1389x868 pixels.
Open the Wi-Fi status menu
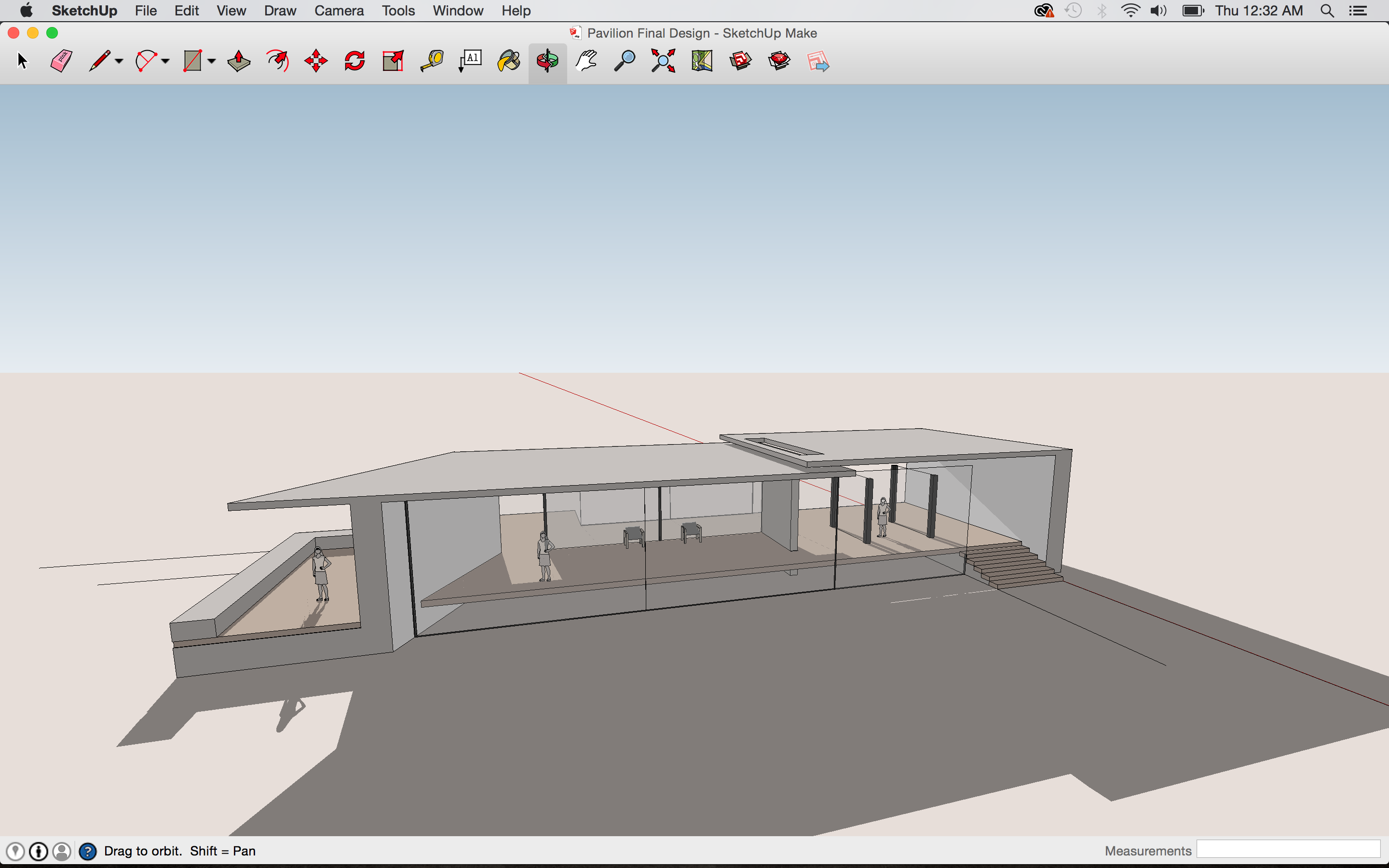(1130, 10)
